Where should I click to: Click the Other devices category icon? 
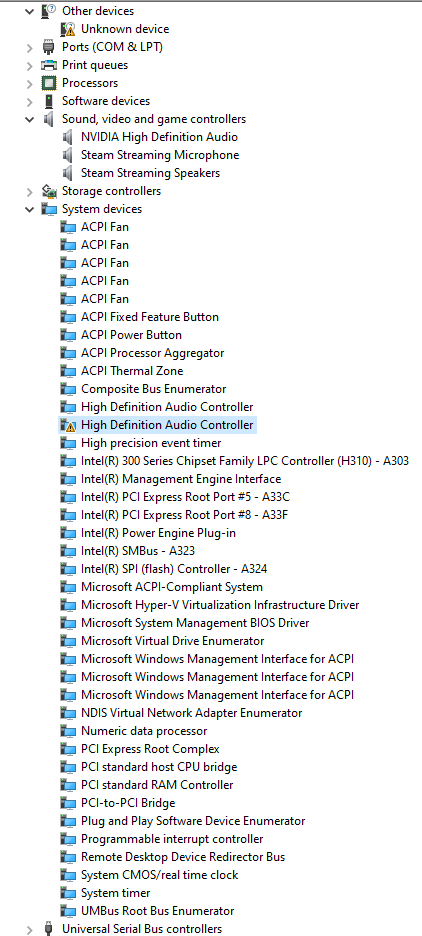coord(49,11)
